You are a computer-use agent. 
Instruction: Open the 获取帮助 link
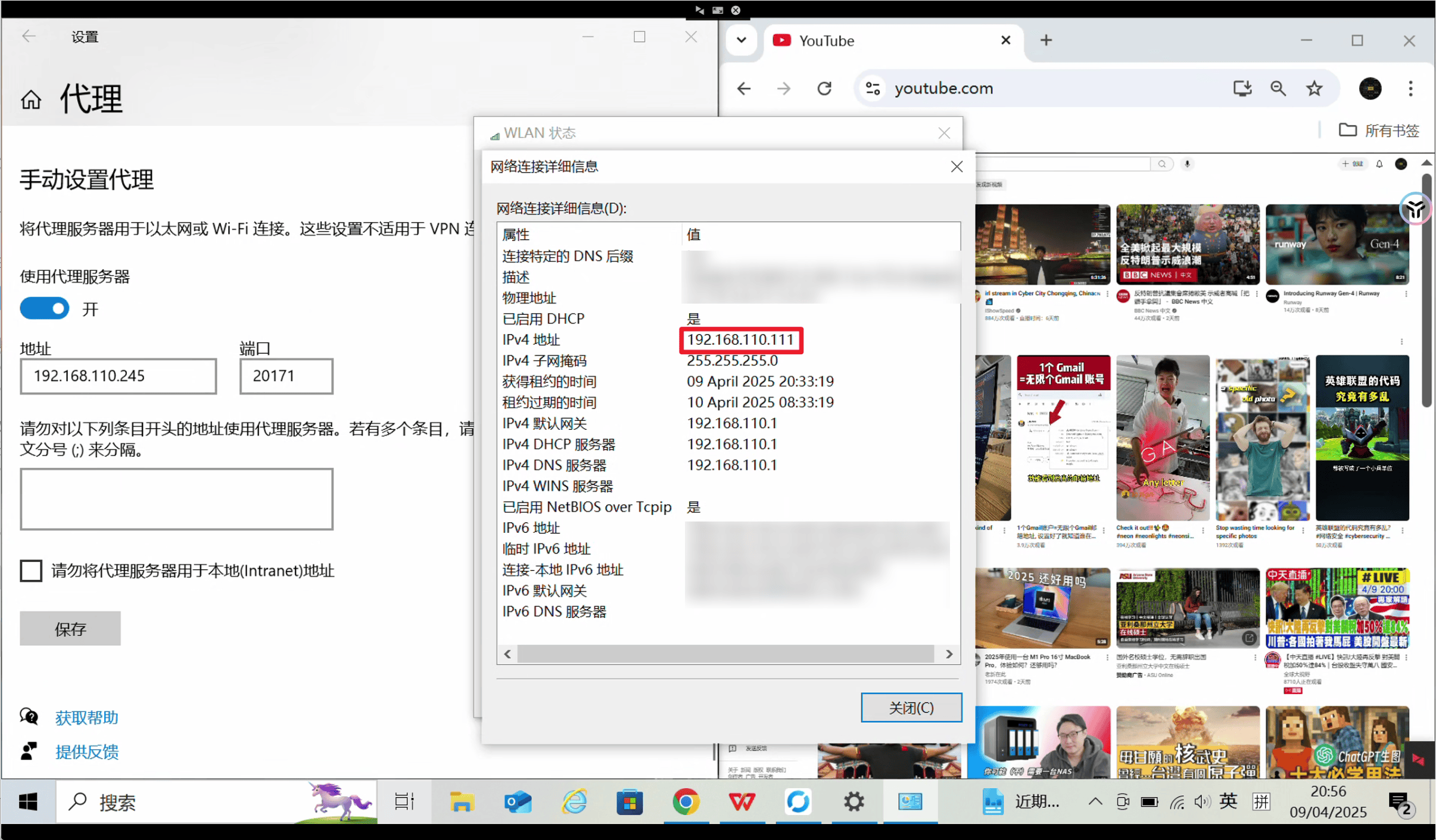coord(86,717)
